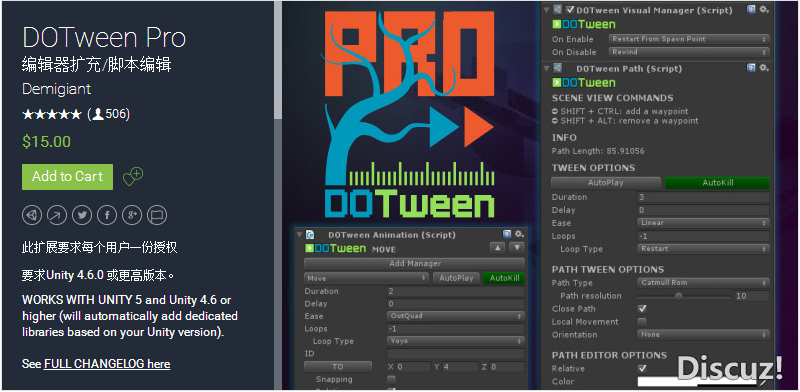The image size is (800, 392).
Task: Click the Unity share icon
Action: 32,215
